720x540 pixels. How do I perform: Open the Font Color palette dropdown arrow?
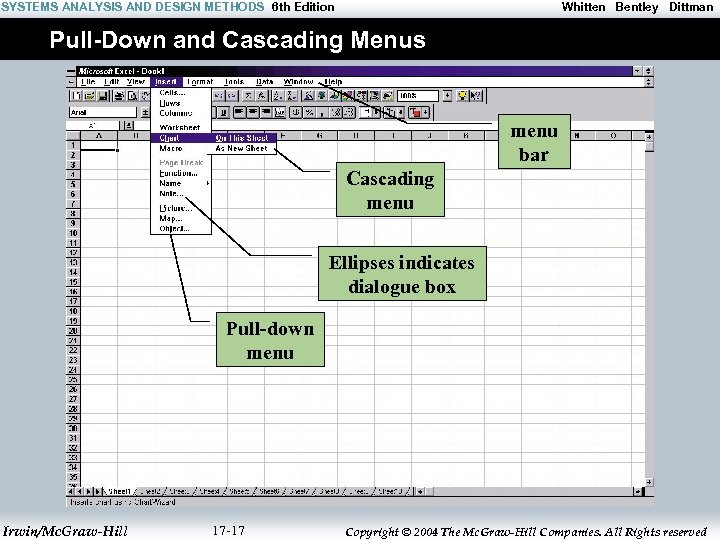coord(426,112)
